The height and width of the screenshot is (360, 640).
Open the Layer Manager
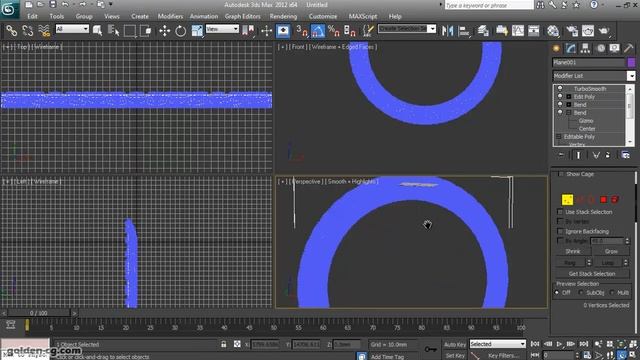483,31
